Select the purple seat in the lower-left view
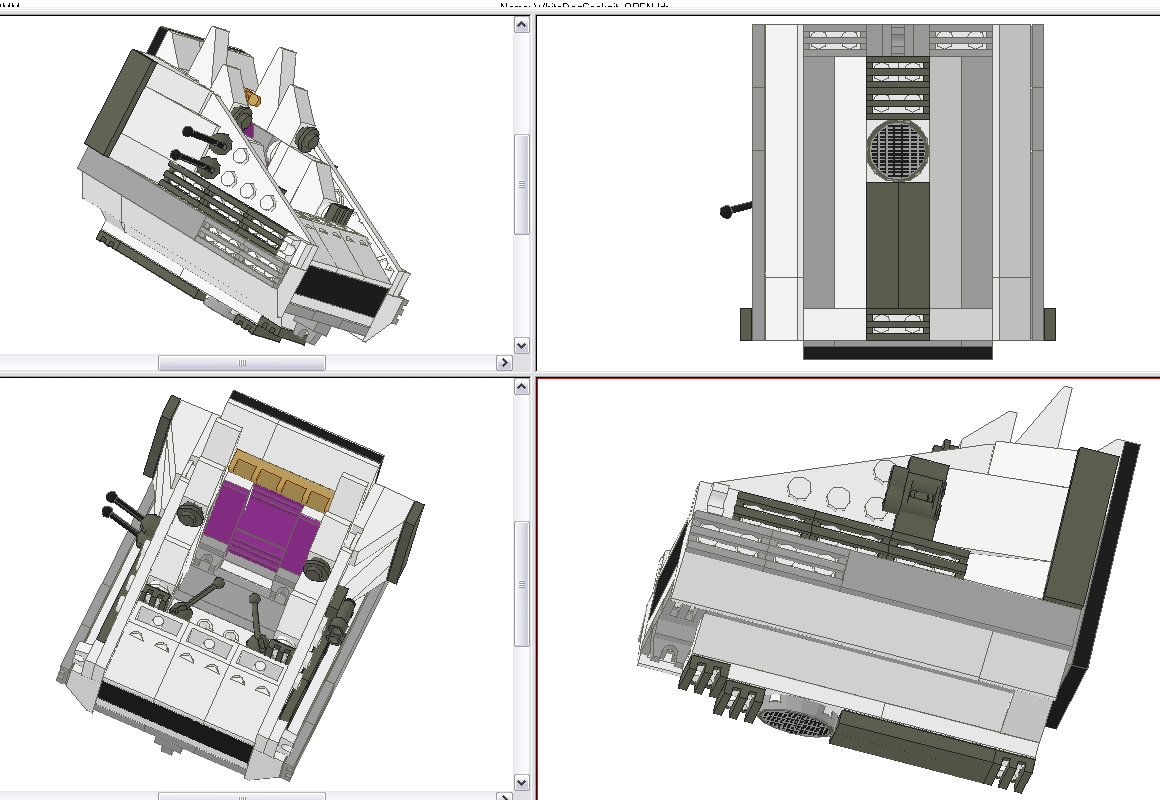The height and width of the screenshot is (800, 1160). point(264,526)
